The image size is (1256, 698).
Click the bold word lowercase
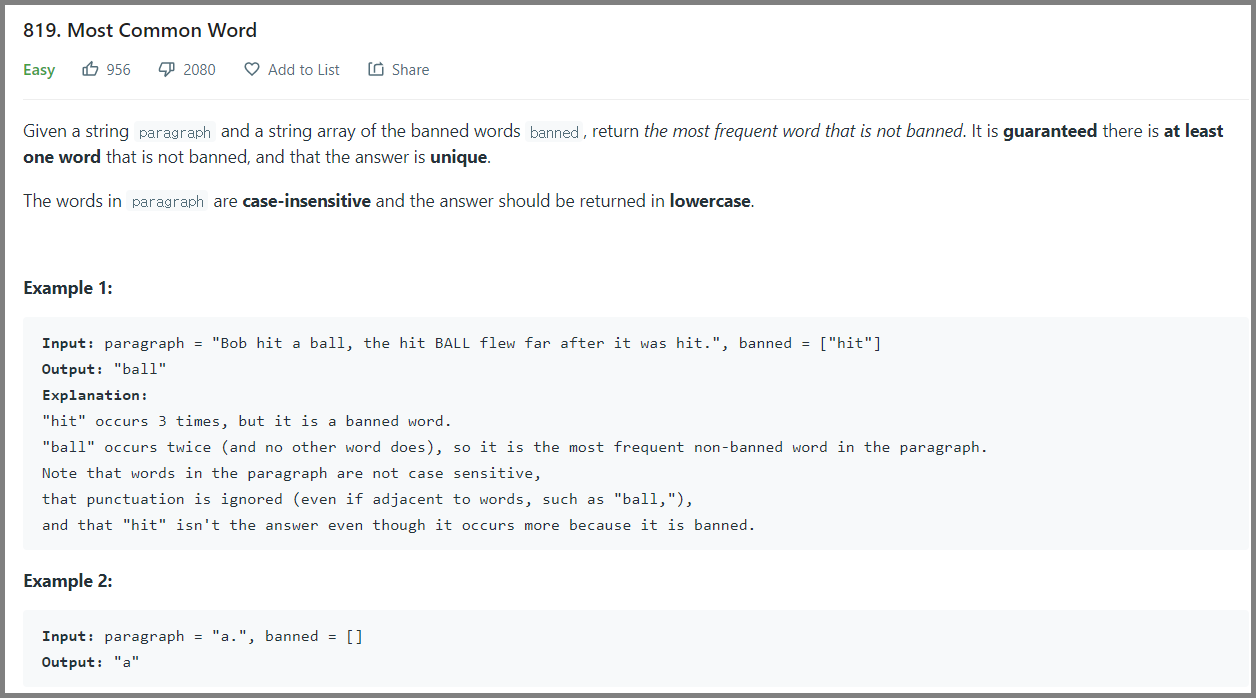click(710, 201)
